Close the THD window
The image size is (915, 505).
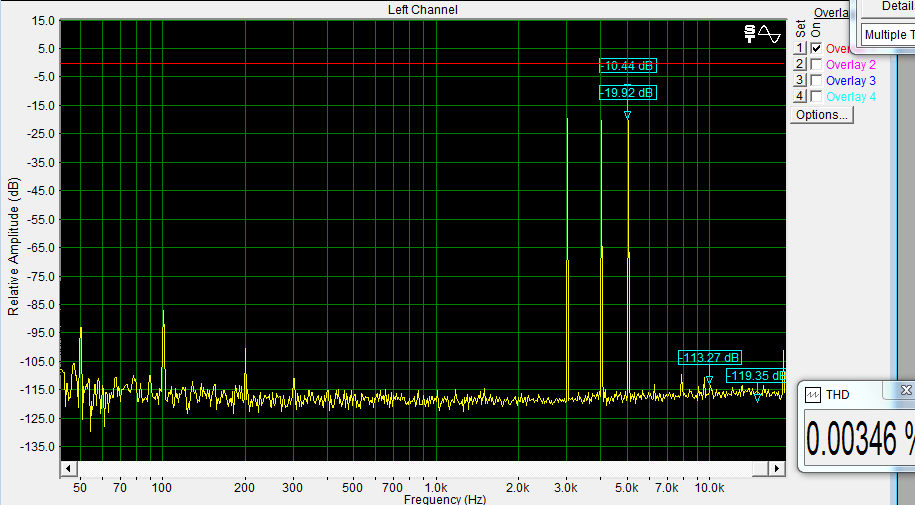pos(906,390)
